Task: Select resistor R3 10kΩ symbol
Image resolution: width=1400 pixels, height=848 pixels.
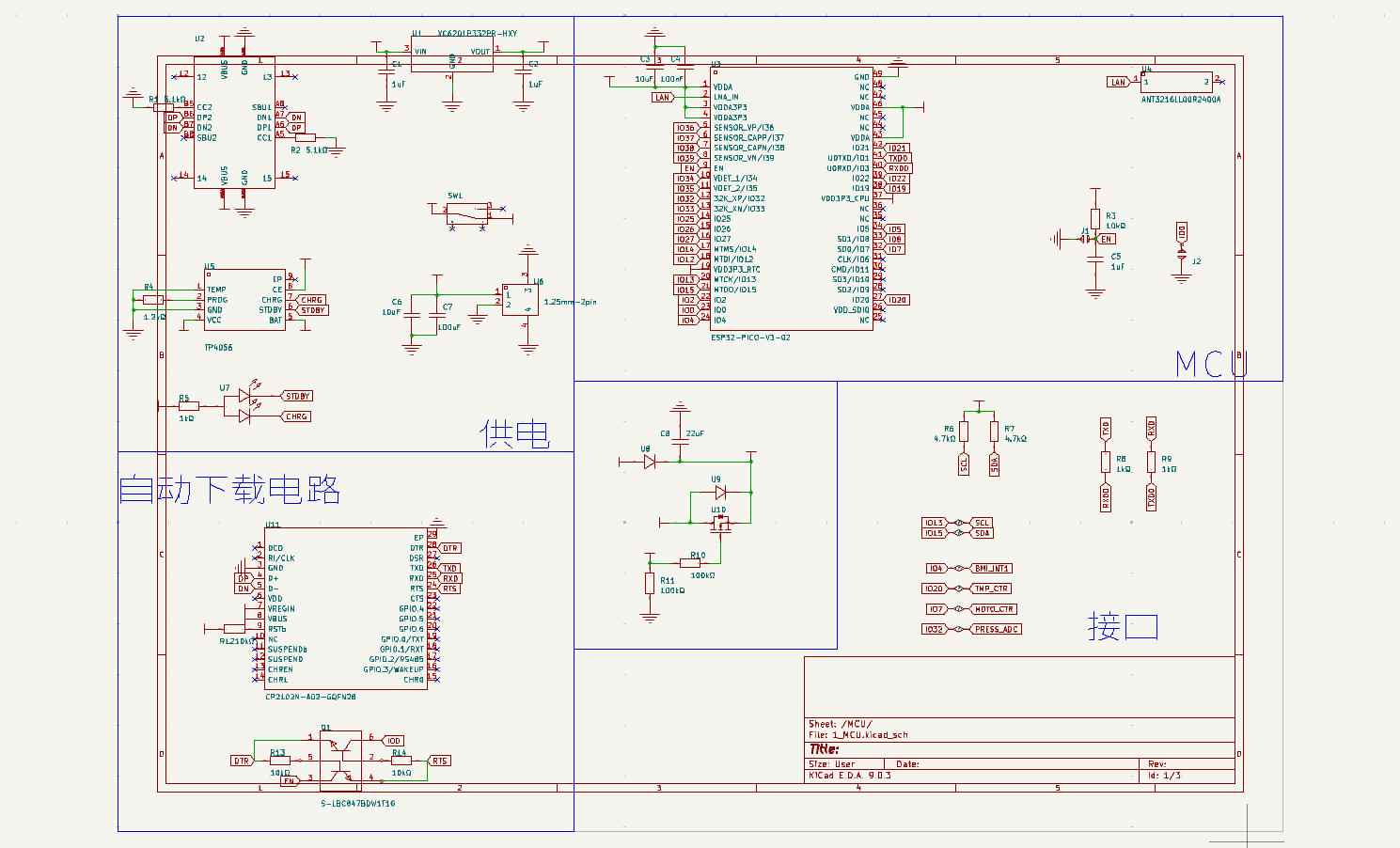Action: pyautogui.click(x=1095, y=221)
